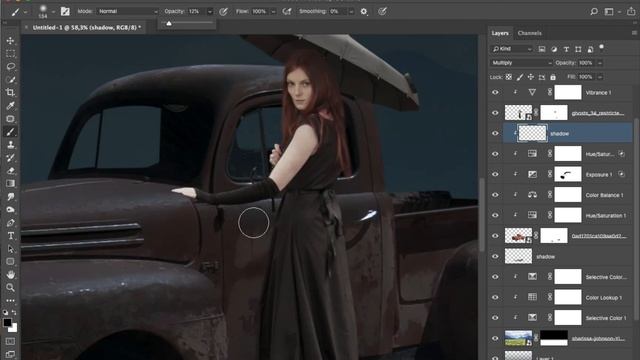This screenshot has width=640, height=360.
Task: Open the search magnifier in options bar
Action: pyautogui.click(x=594, y=11)
